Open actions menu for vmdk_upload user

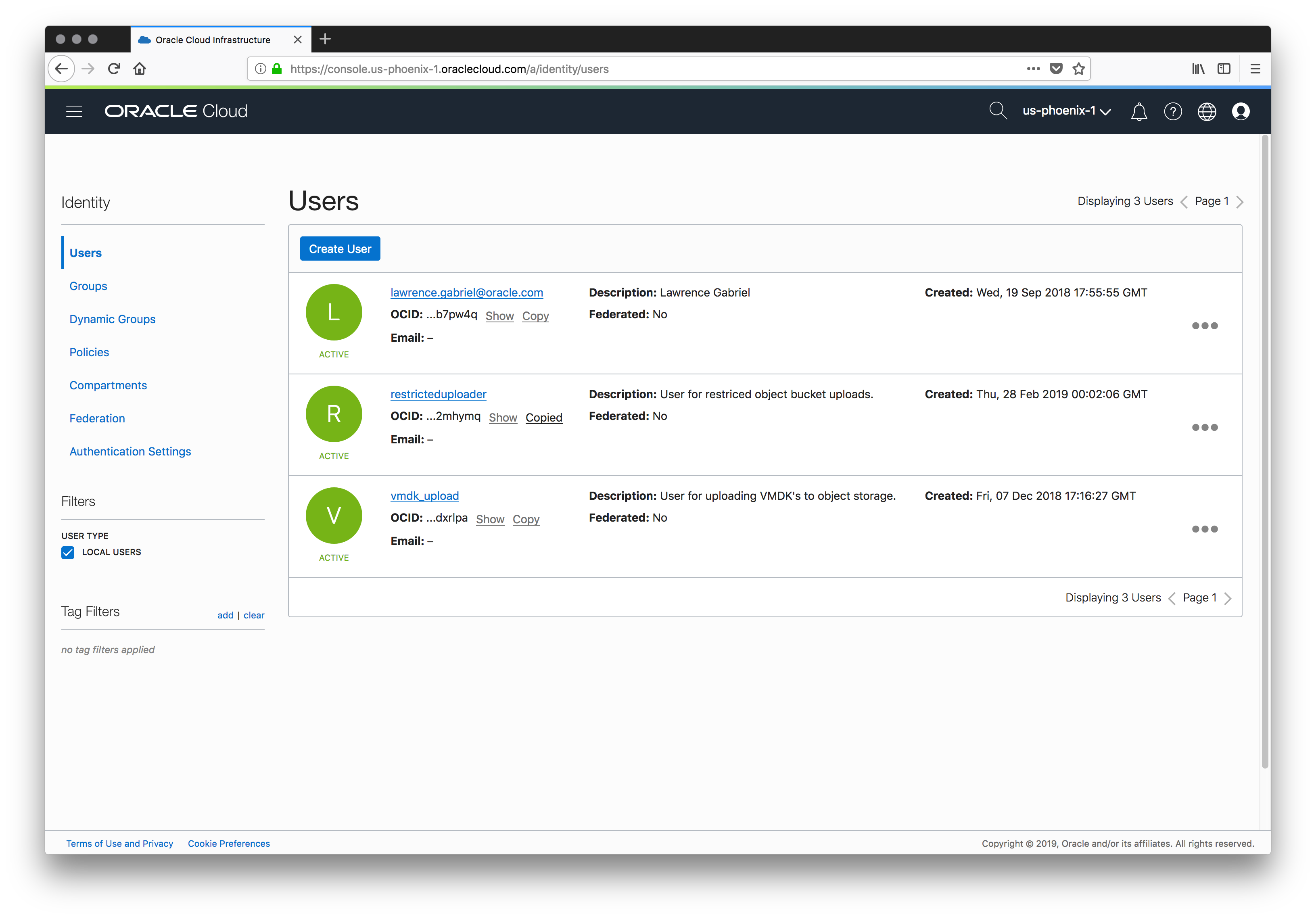point(1204,528)
